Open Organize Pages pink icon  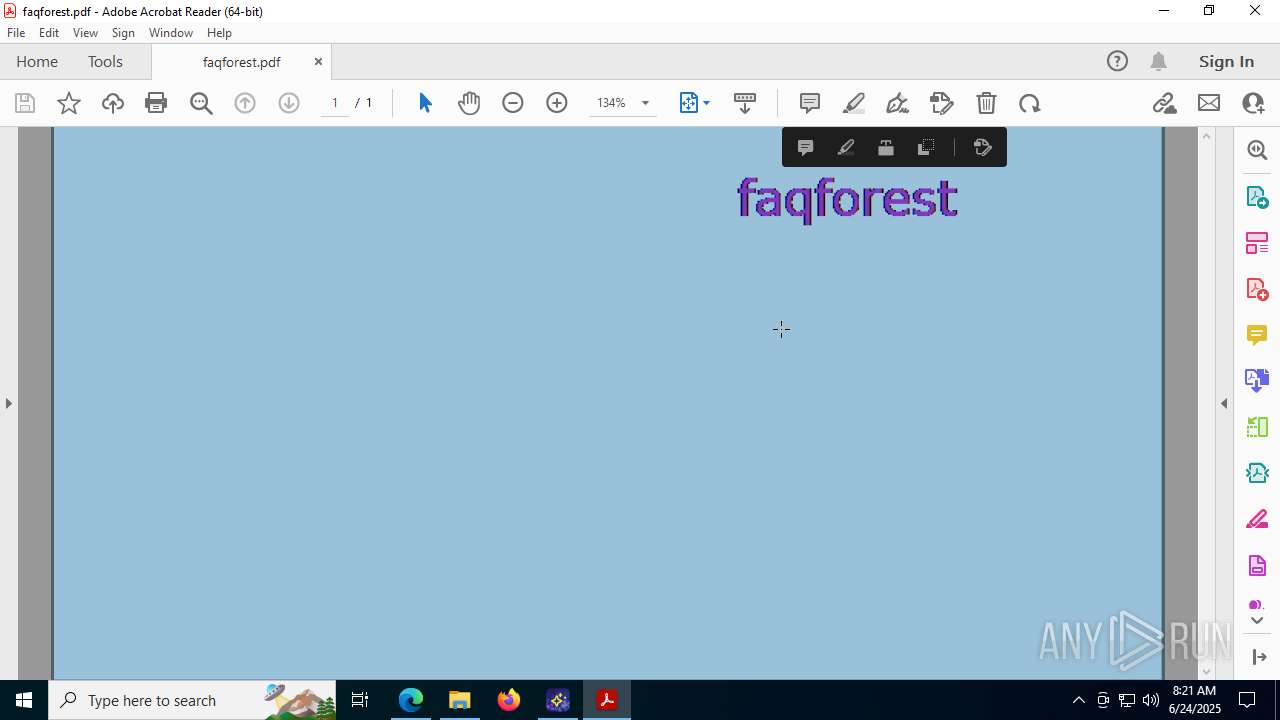1257,243
